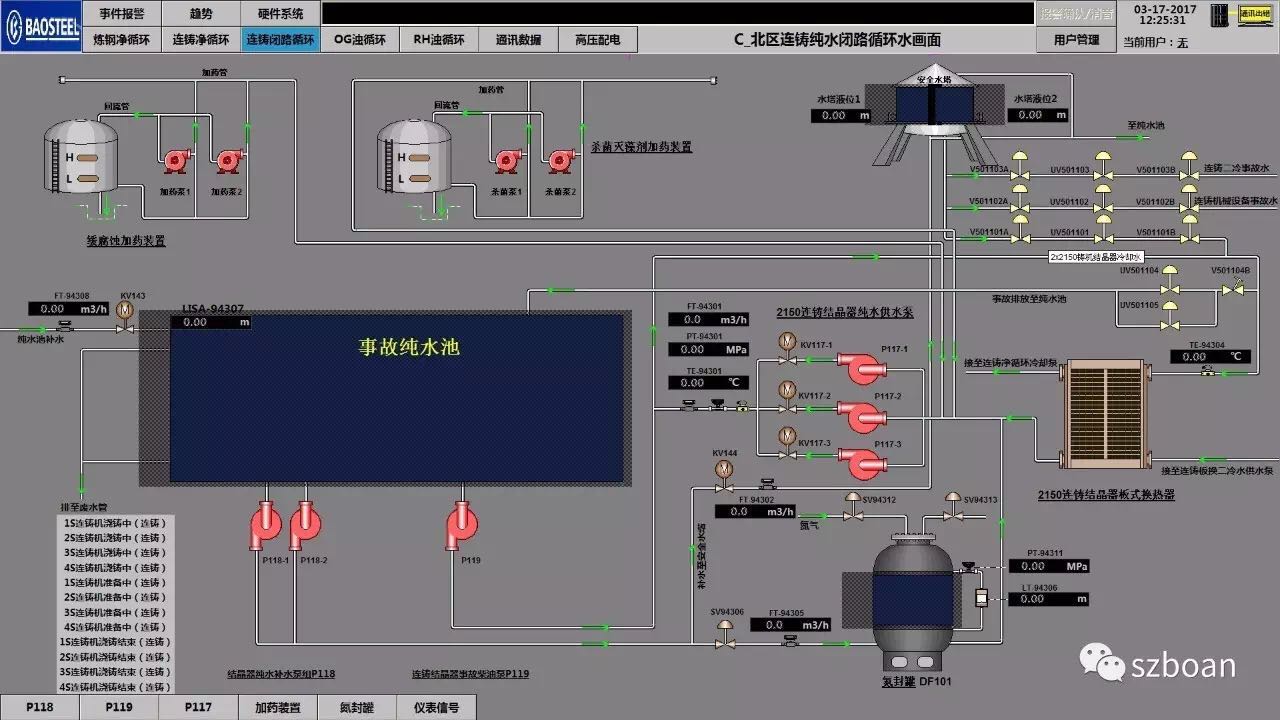Switch to the OG浊循环 screen

[360, 40]
